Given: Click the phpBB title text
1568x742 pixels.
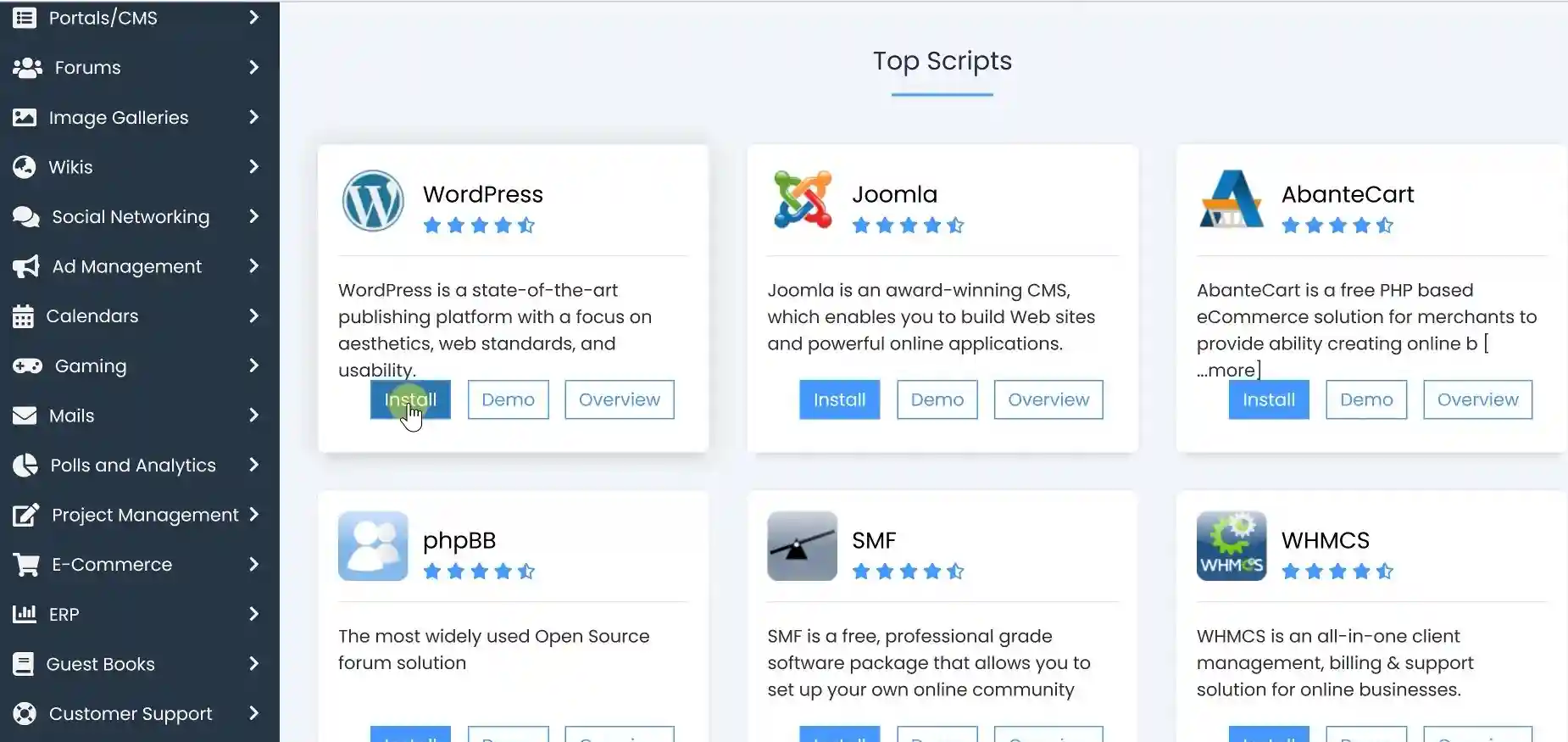Looking at the screenshot, I should point(459,541).
